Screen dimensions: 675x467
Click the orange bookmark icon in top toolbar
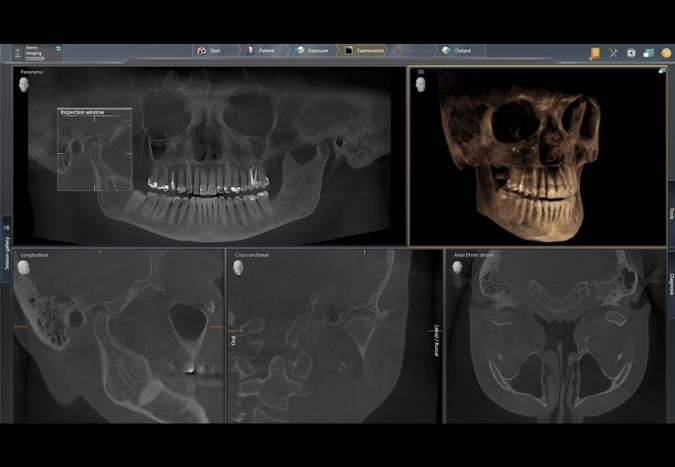click(595, 52)
